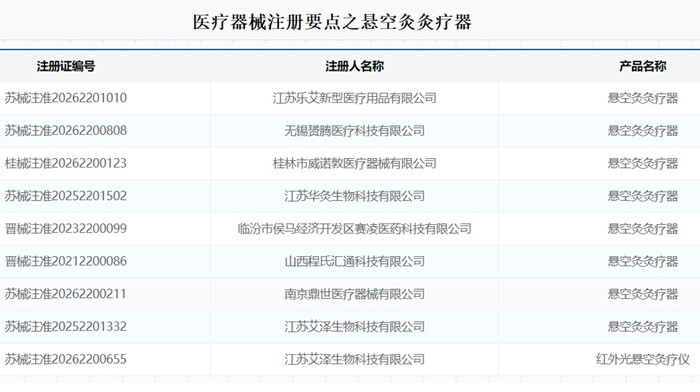Select registration number 苏械注准20252201332
Viewport: 700px width, 392px height.
[66, 326]
